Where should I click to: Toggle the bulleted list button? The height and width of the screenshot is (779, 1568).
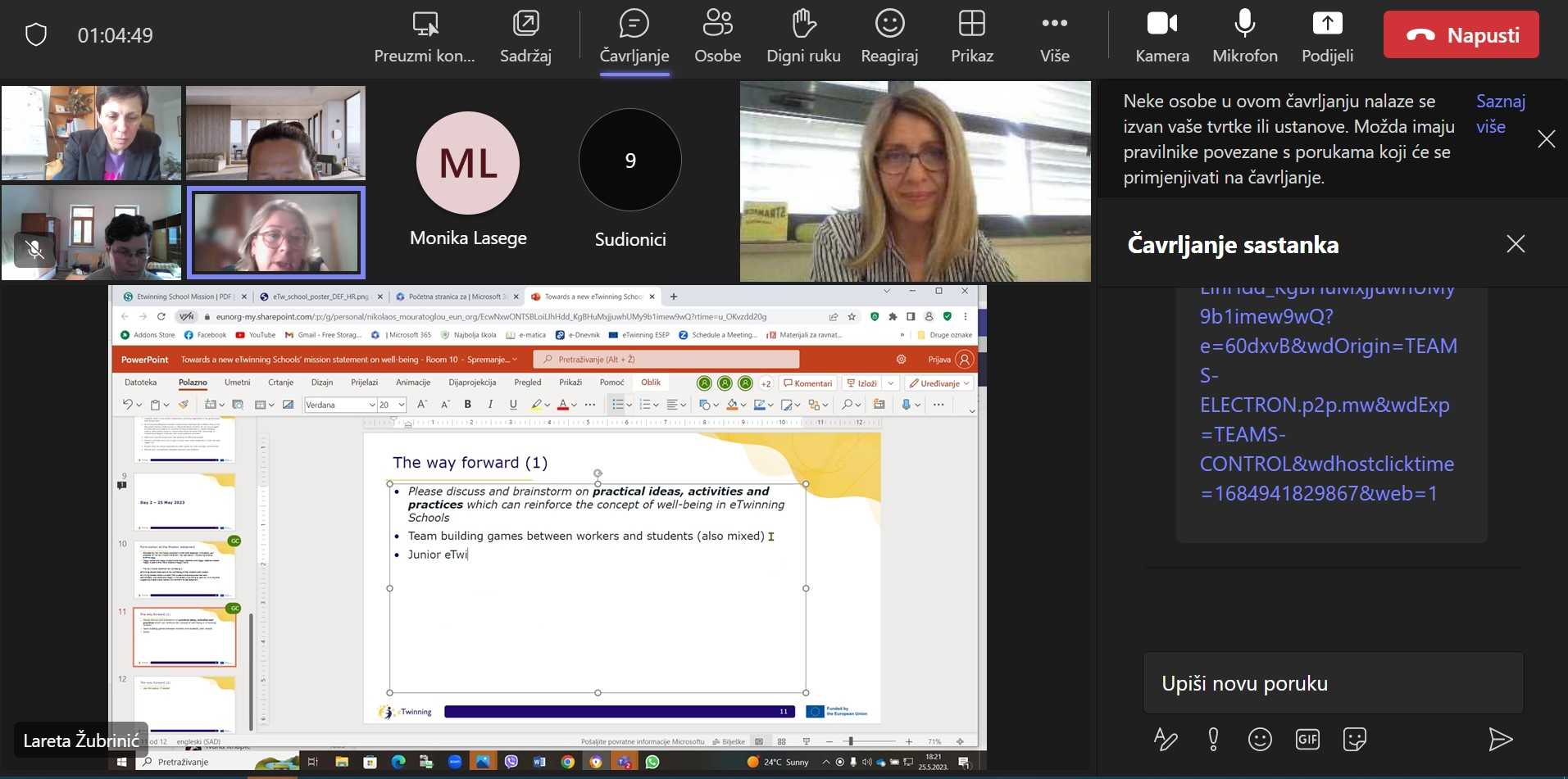coord(617,405)
